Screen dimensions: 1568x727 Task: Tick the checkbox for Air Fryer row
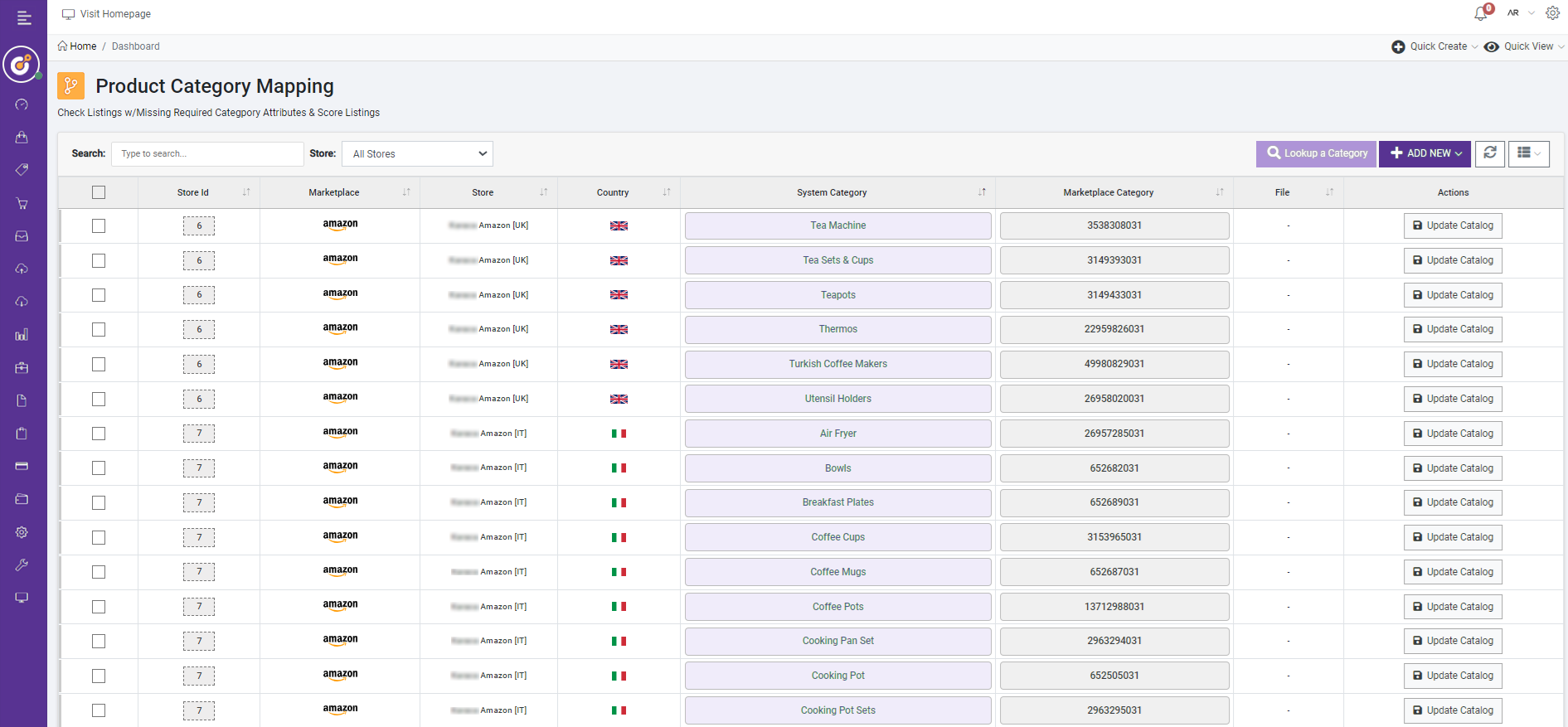click(x=99, y=434)
